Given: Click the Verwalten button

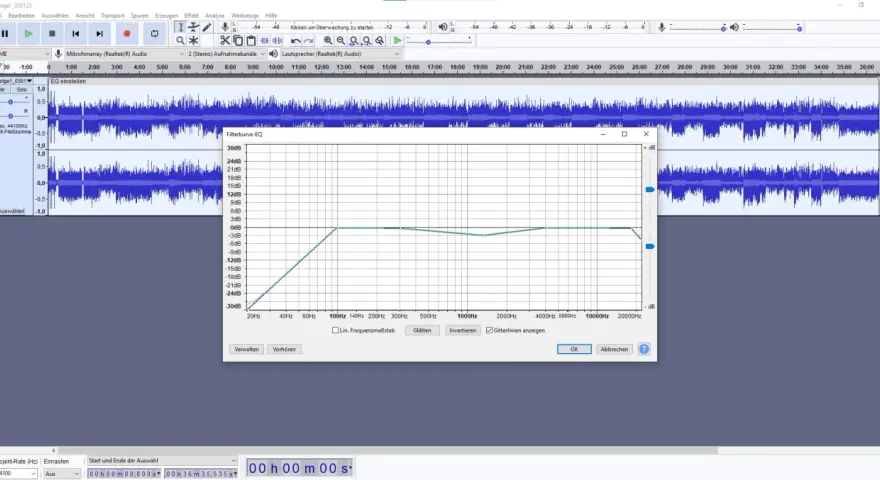Looking at the screenshot, I should coord(246,349).
